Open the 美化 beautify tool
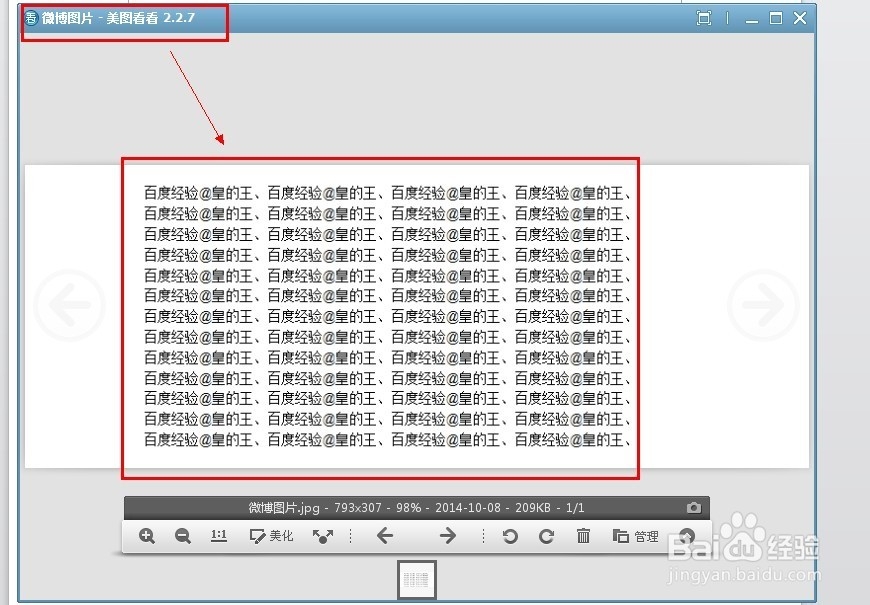This screenshot has height=605, width=870. 270,536
